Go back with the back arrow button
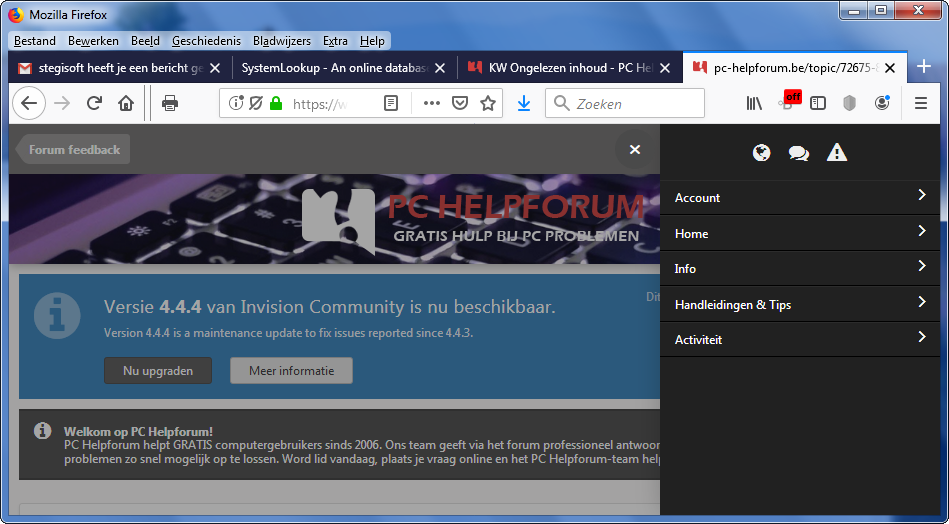 [28, 103]
